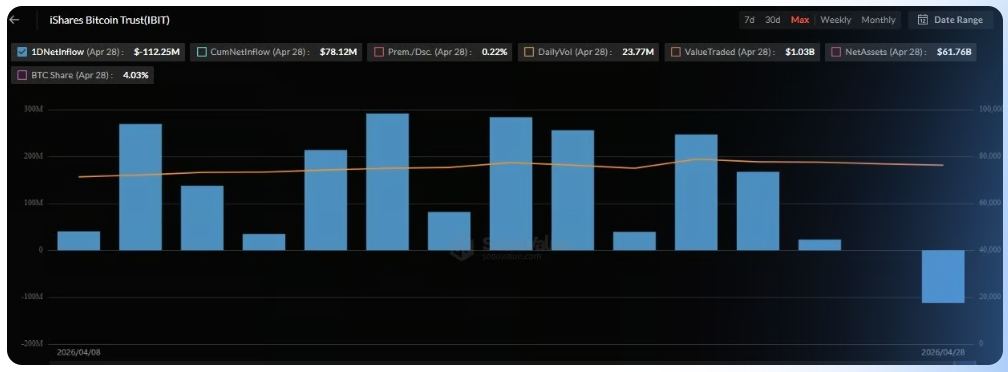Click the $78.12M cumulative inflow value
1008x372 pixels.
point(338,52)
